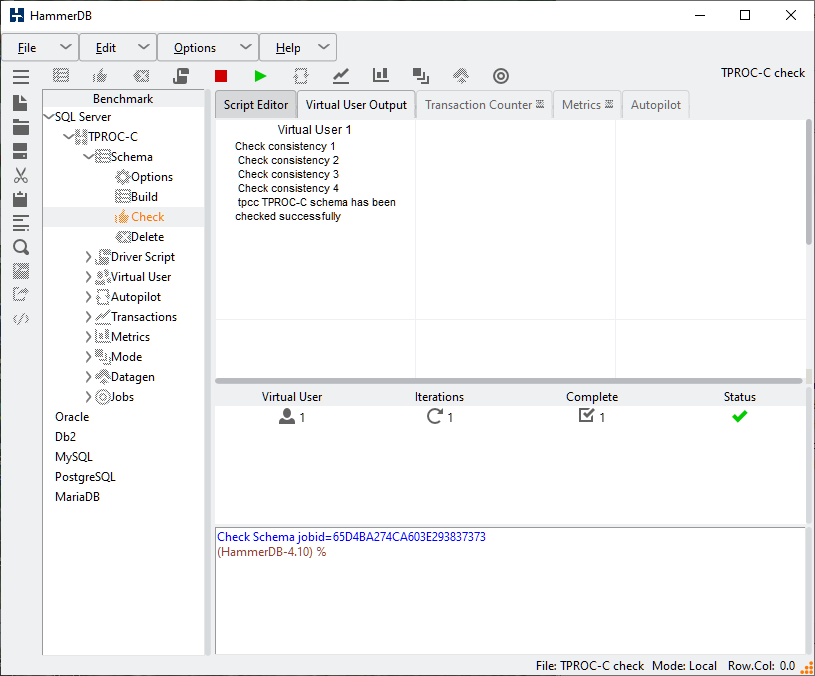Click the green Run play button
Viewport: 815px width, 676px height.
pos(260,76)
